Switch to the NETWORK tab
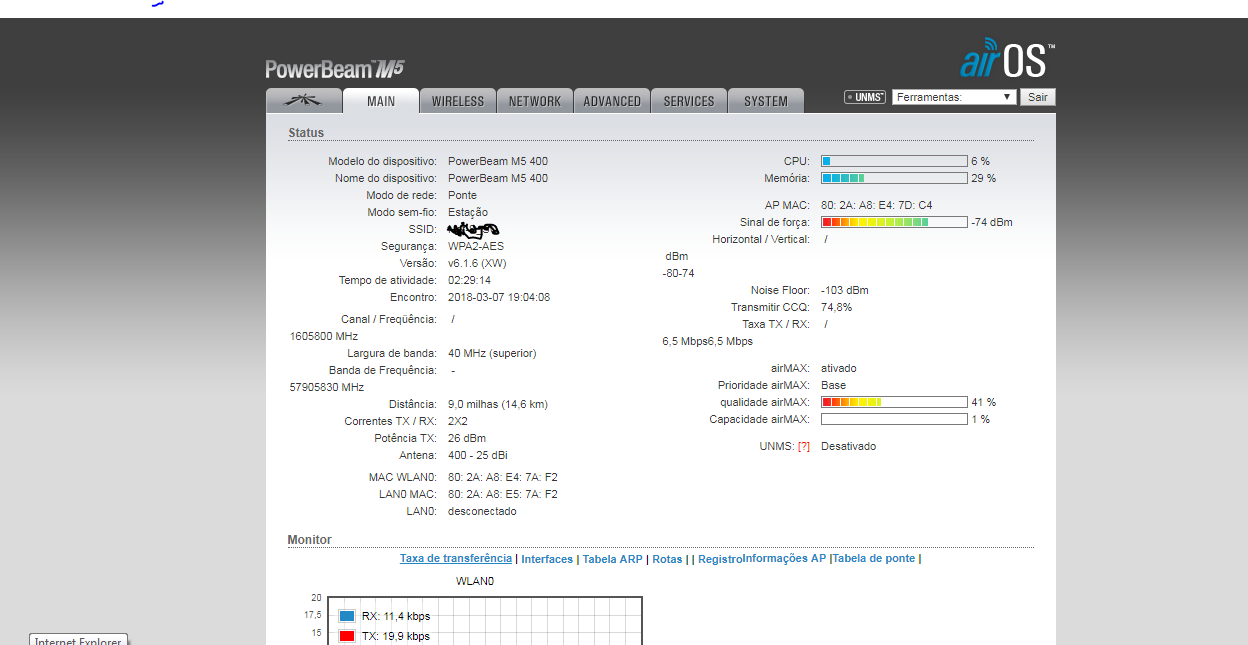Image resolution: width=1248 pixels, height=645 pixels. pyautogui.click(x=535, y=101)
